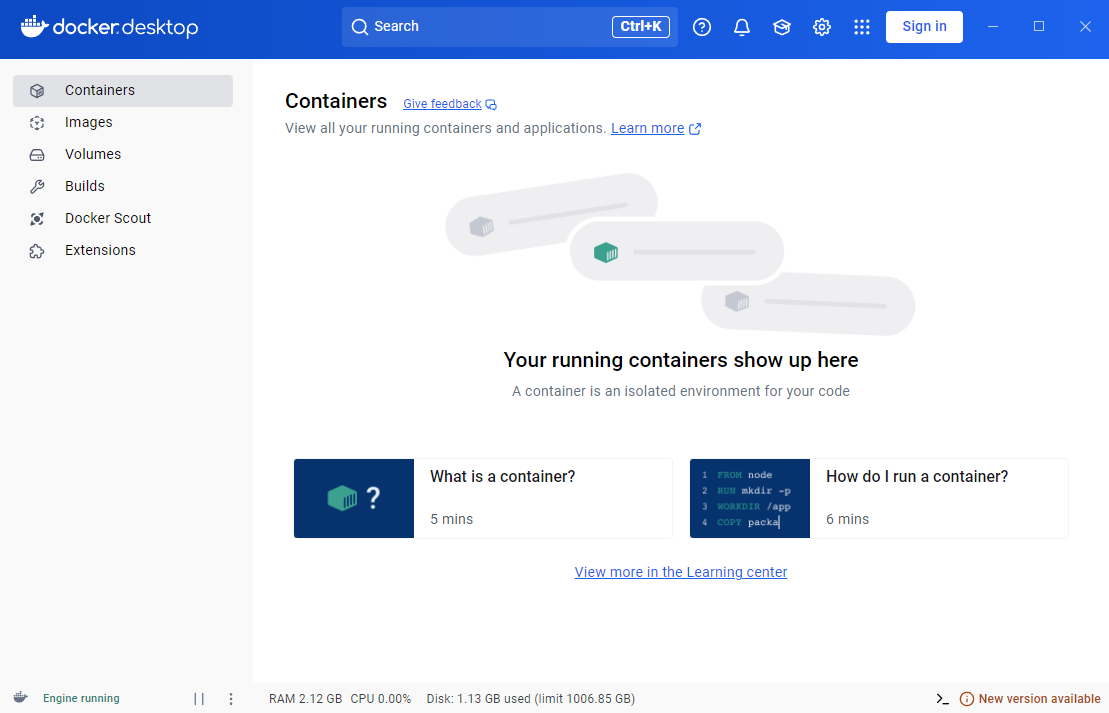Viewport: 1109px width, 713px height.
Task: Click the Extensions puzzle icon in sidebar
Action: point(37,250)
